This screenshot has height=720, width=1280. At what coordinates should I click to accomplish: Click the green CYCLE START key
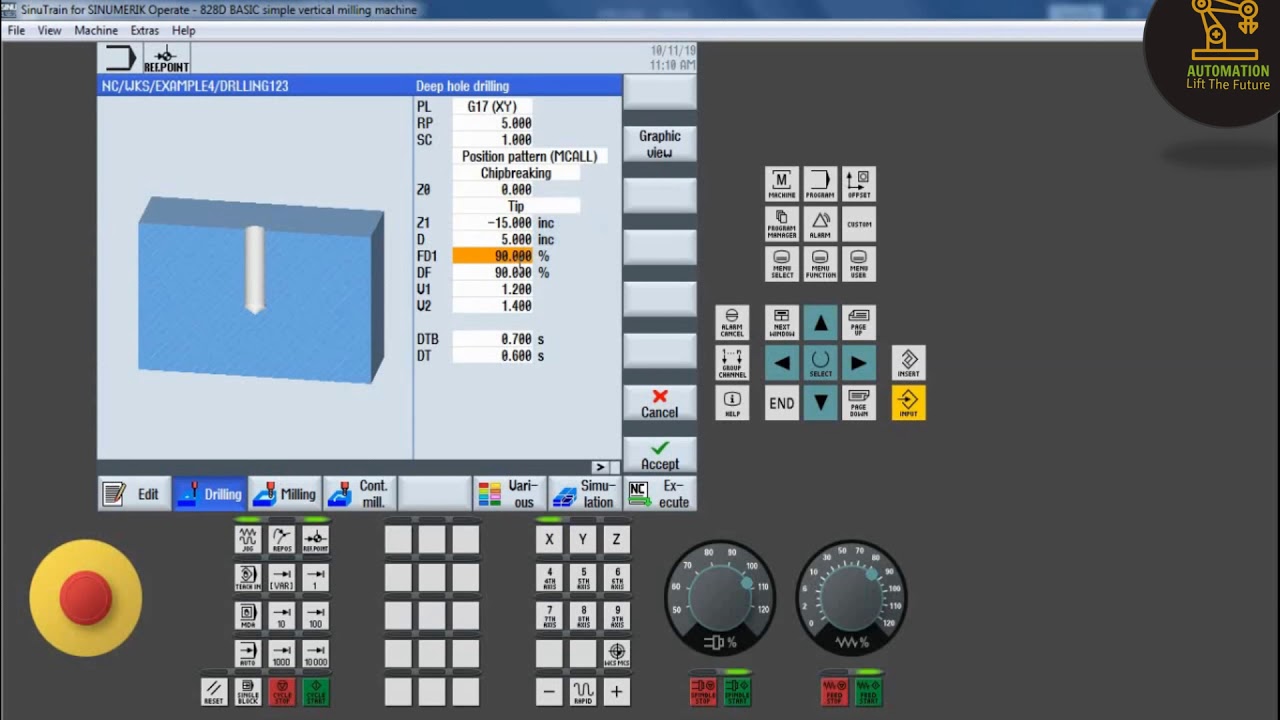click(316, 692)
